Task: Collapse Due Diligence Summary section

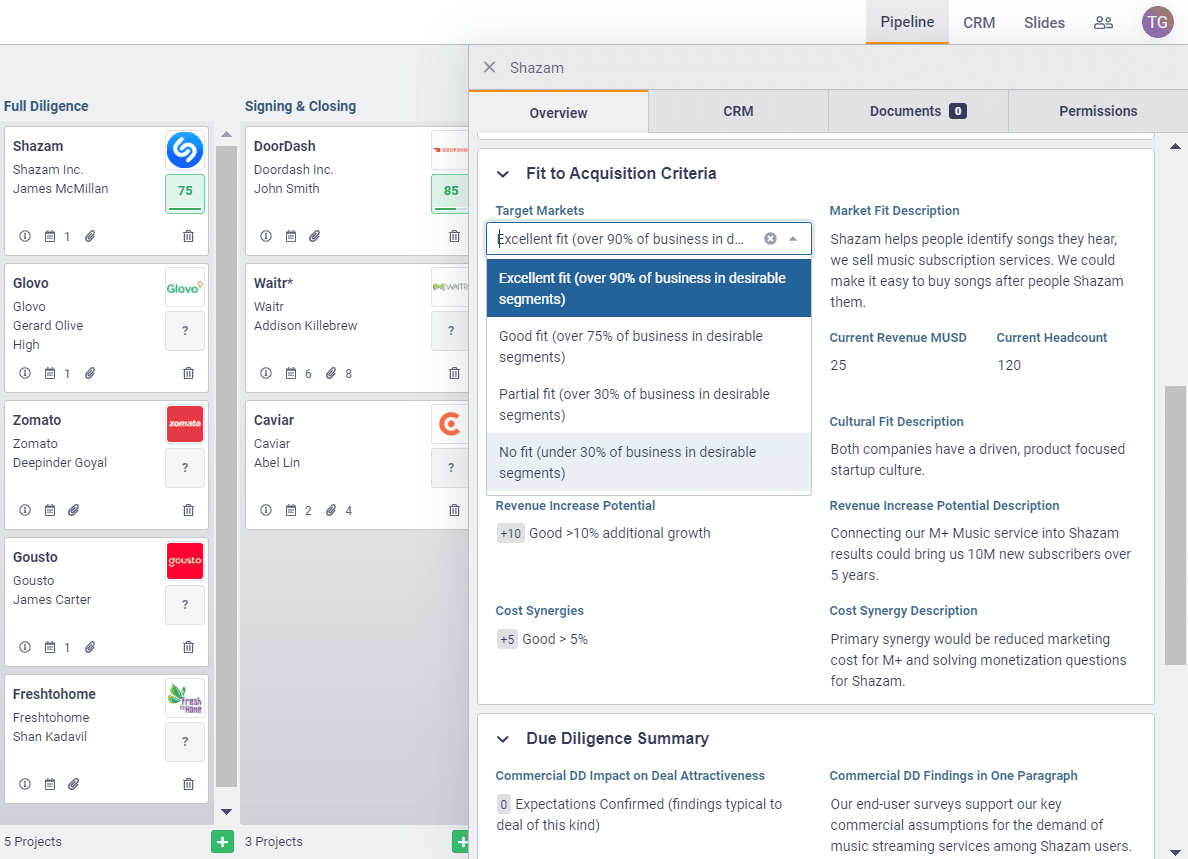Action: 502,739
